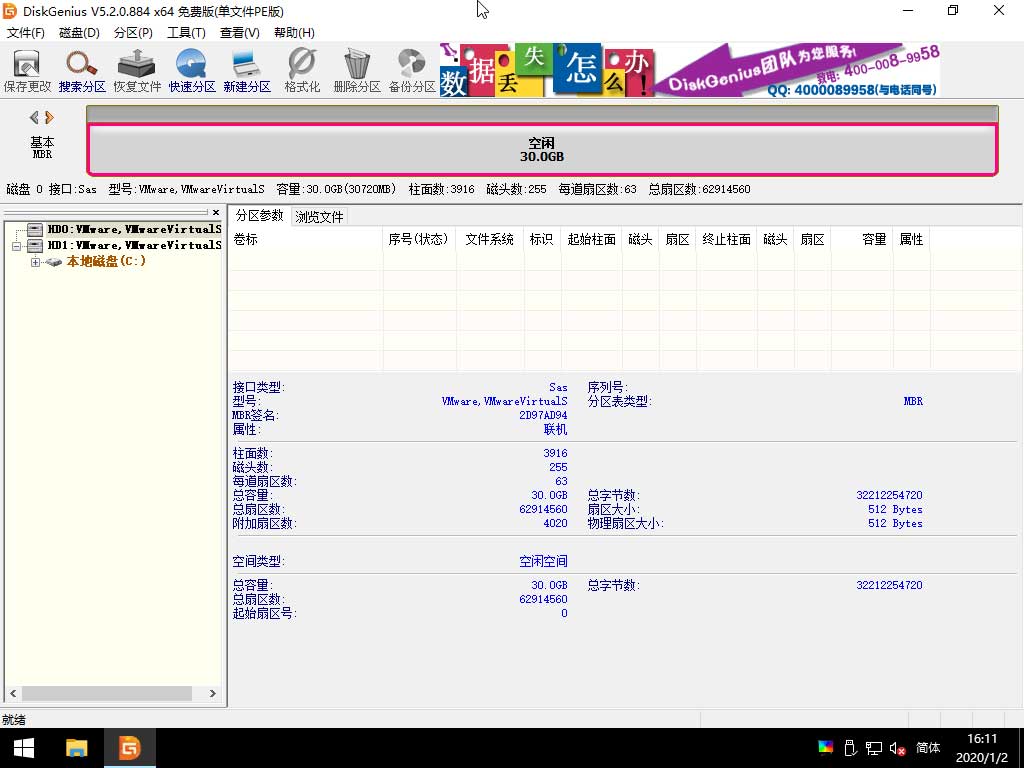1024x768 pixels.
Task: Click the 空闲空间 space type value
Action: coord(543,561)
